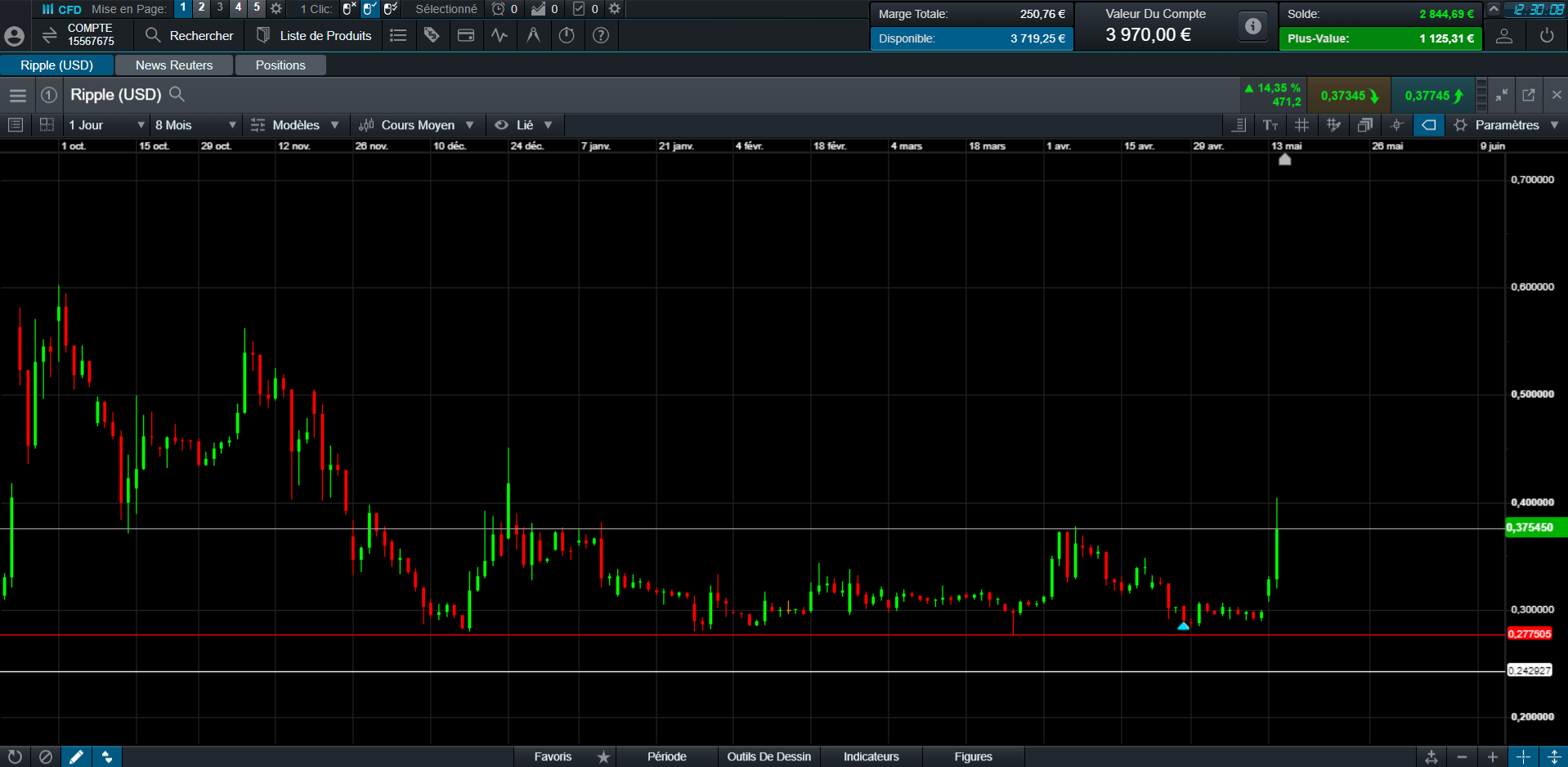The width and height of the screenshot is (1568, 767).
Task: Click the account value info icon
Action: 1252,26
